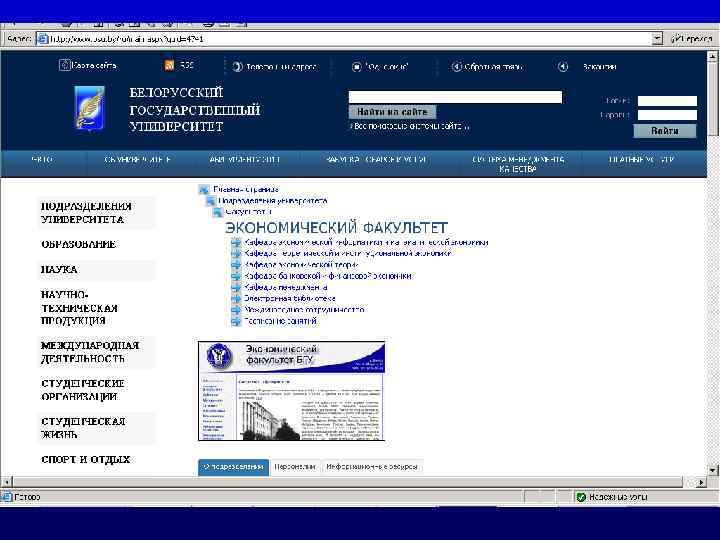Click arrow icon beside Электронная библиотека
The width and height of the screenshot is (720, 540).
pyautogui.click(x=236, y=298)
